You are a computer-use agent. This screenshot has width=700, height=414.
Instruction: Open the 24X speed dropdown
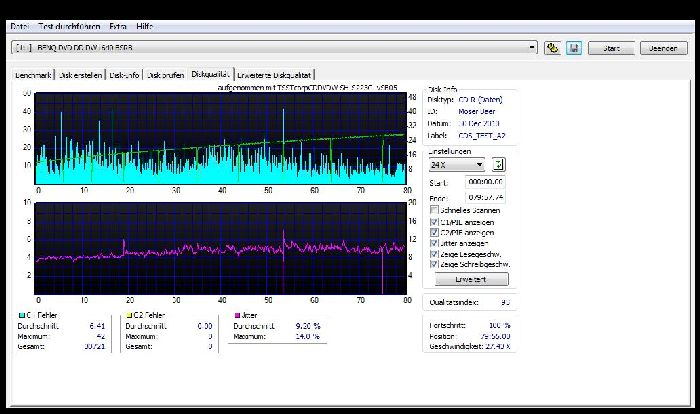[456, 165]
